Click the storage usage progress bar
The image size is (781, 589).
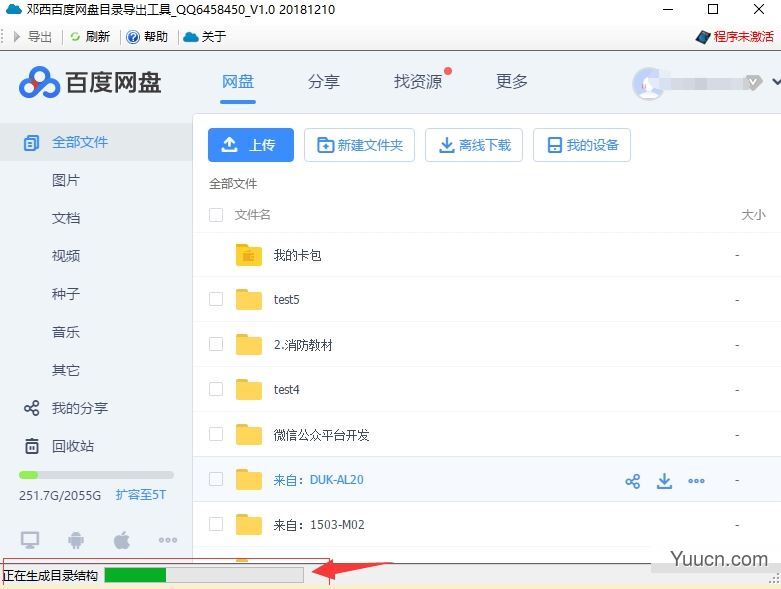coord(96,475)
